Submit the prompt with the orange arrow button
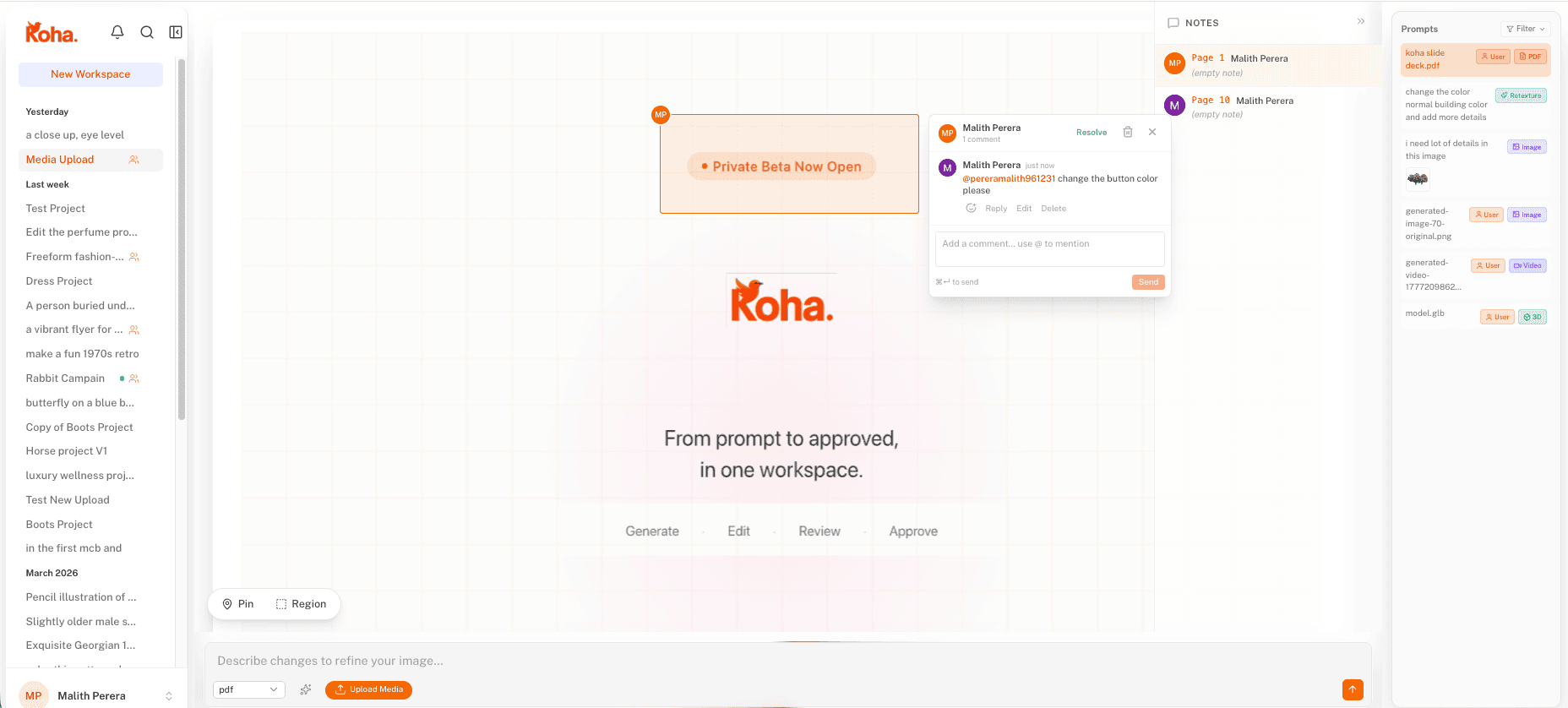 coord(1353,689)
